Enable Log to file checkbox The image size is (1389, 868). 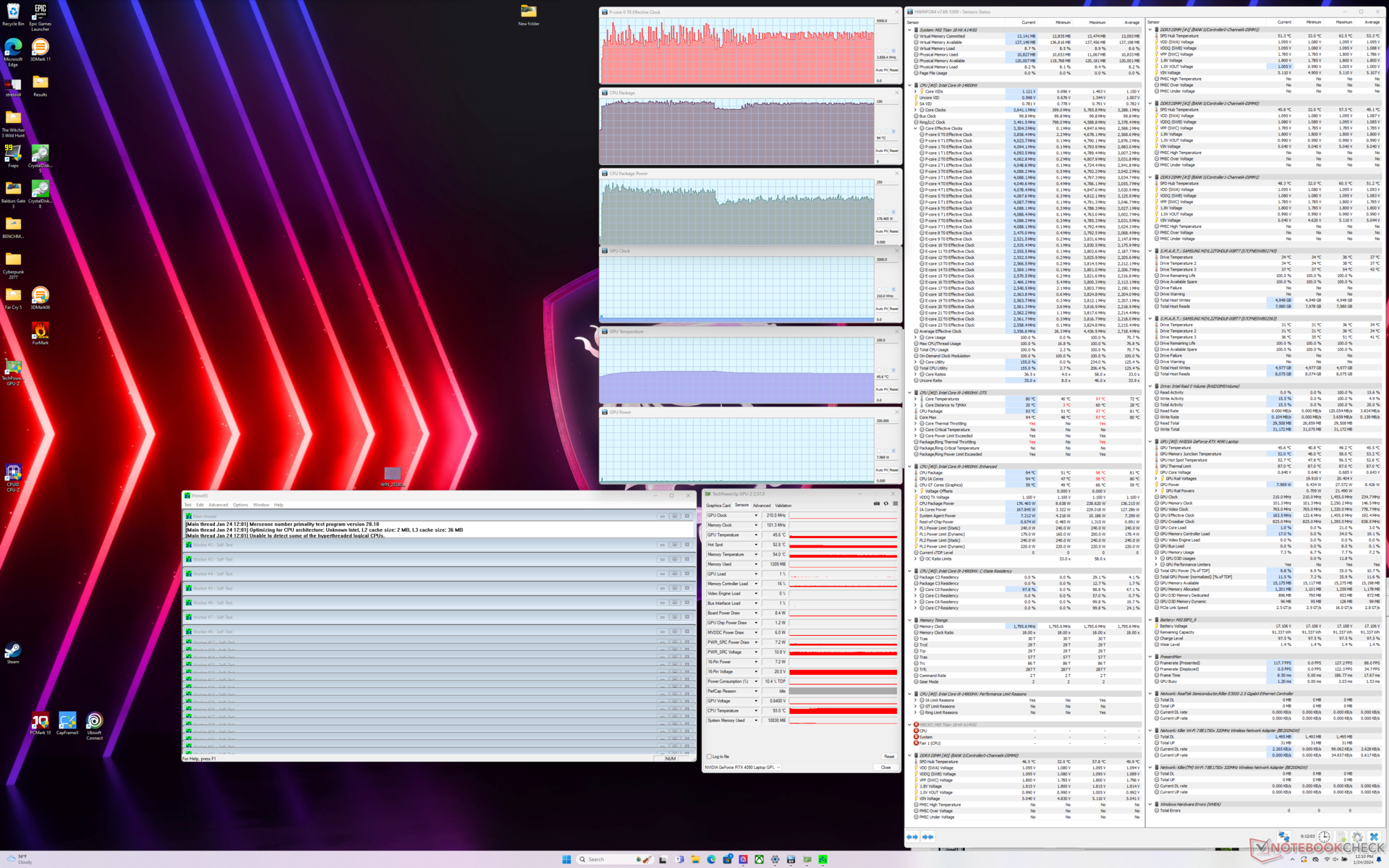tap(709, 757)
